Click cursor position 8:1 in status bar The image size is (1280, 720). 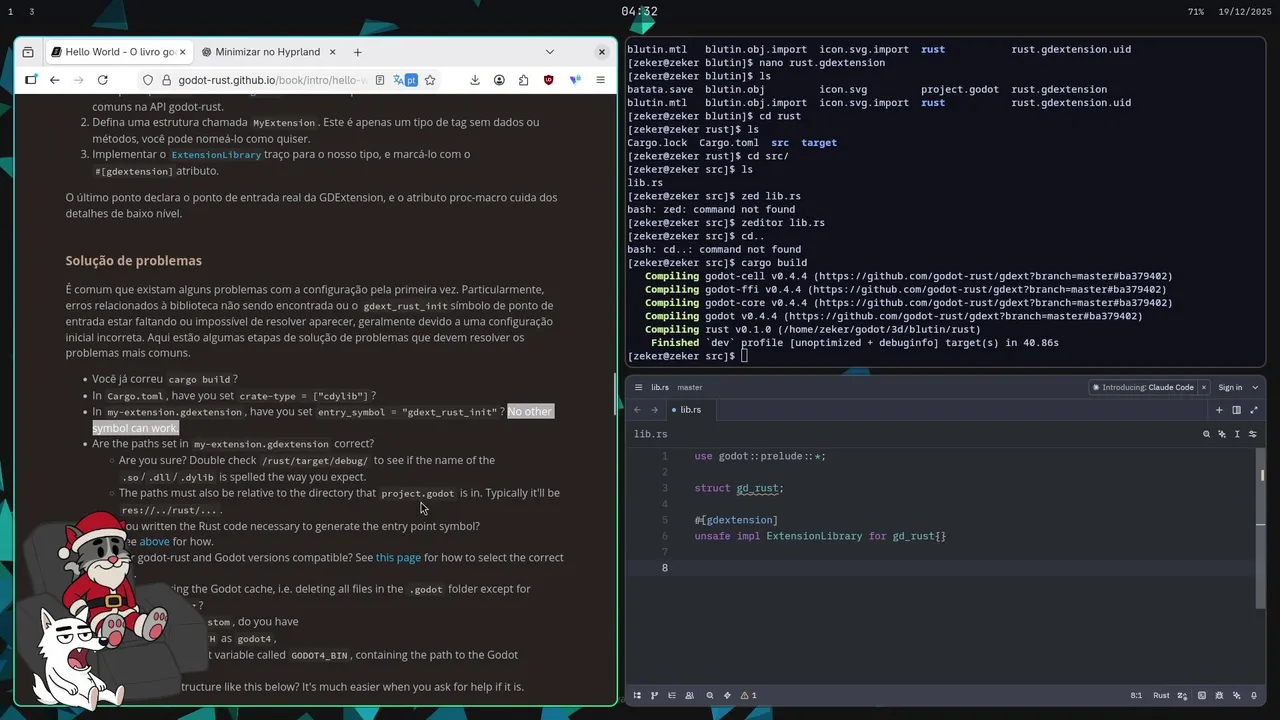[1136, 695]
